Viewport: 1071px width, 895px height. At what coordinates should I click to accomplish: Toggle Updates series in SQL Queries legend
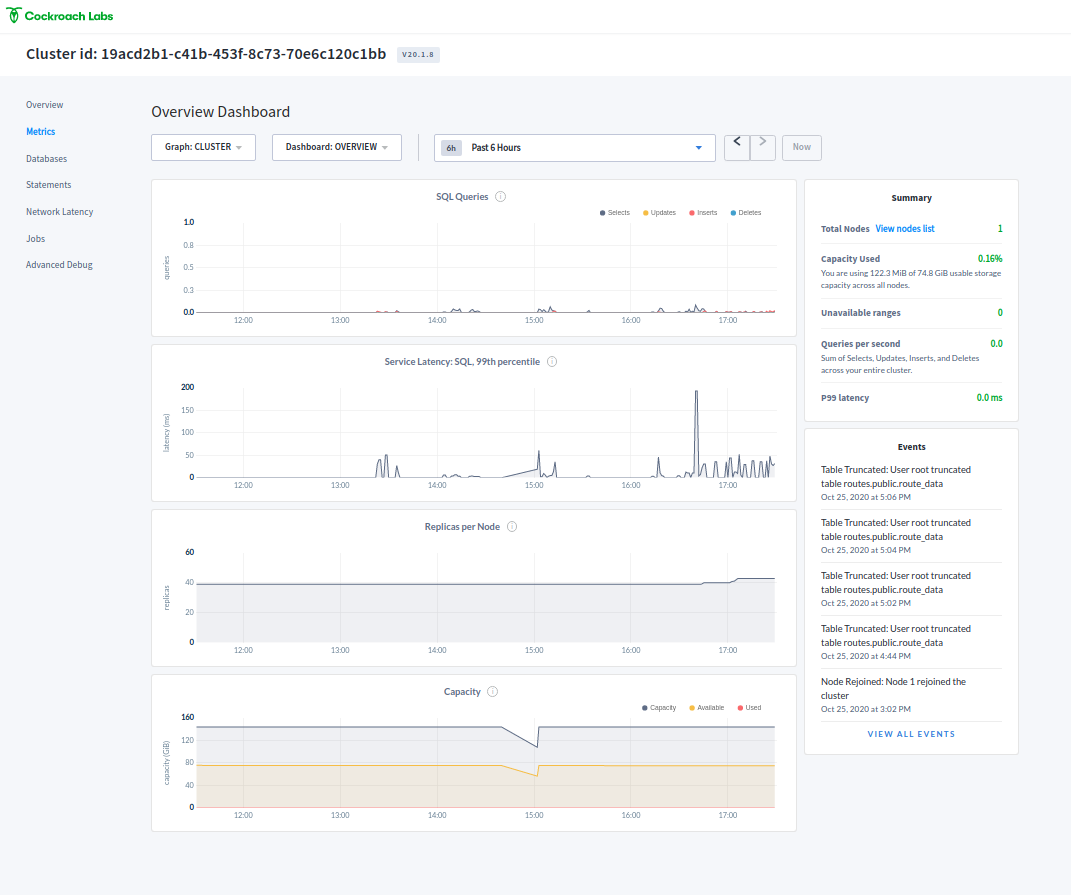pyautogui.click(x=659, y=212)
